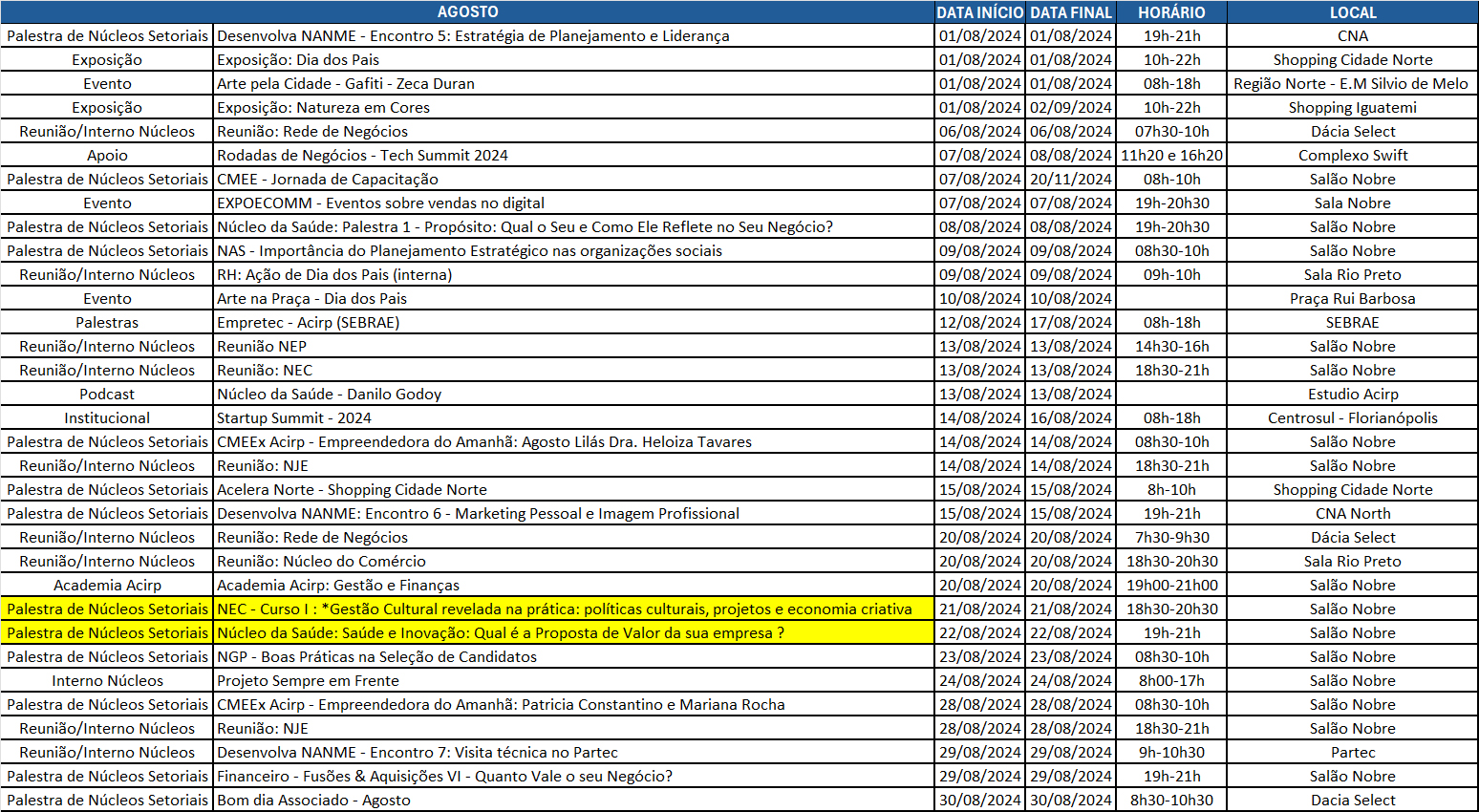
Task: Click the 'Sala Nobre' location cell
Action: tap(1353, 203)
